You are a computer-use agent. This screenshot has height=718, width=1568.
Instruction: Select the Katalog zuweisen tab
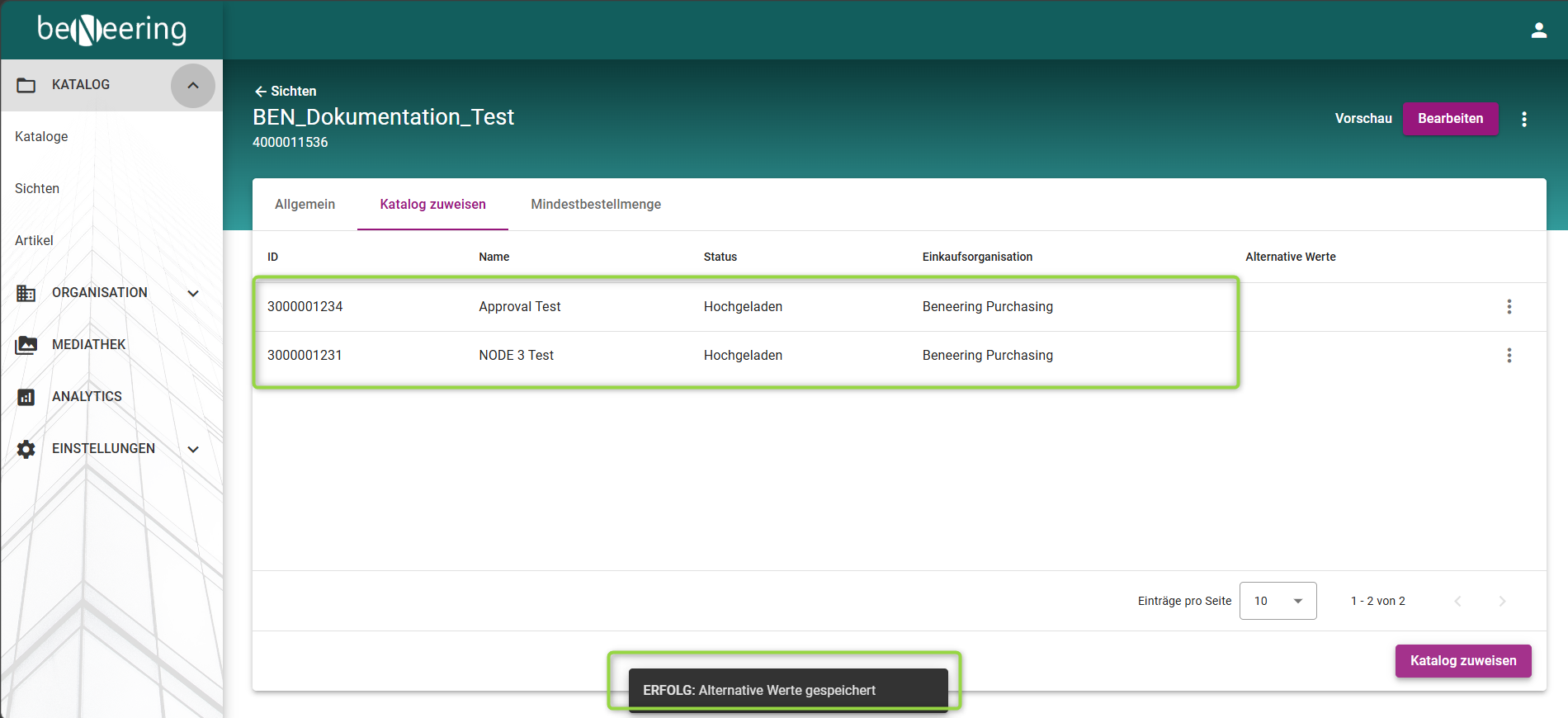point(432,204)
